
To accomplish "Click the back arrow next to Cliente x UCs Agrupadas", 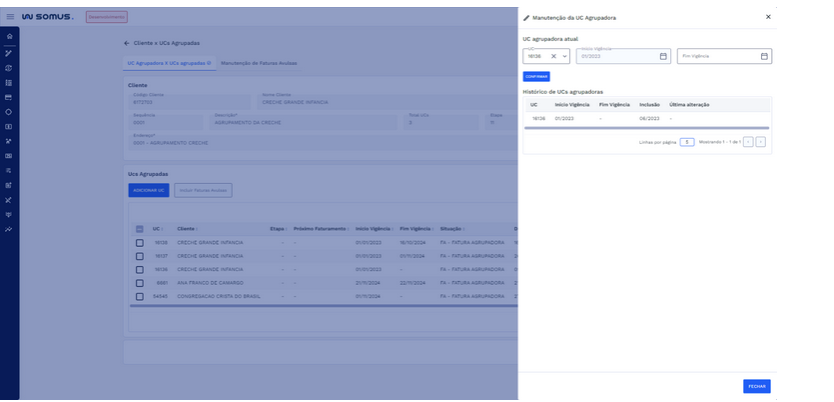I will pos(127,43).
